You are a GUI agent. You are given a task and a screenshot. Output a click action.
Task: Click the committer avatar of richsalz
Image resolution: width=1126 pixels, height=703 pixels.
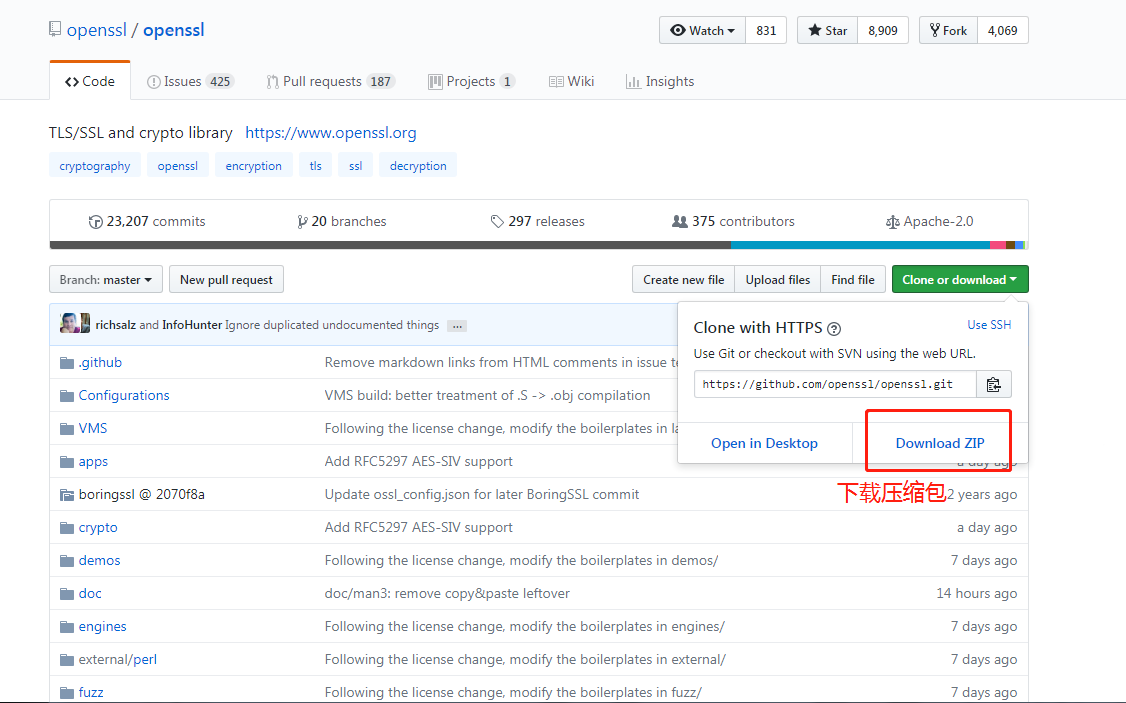click(70, 323)
